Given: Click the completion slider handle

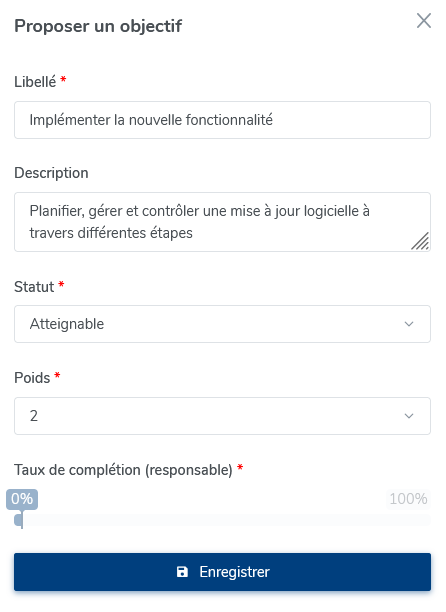Looking at the screenshot, I should point(19,520).
